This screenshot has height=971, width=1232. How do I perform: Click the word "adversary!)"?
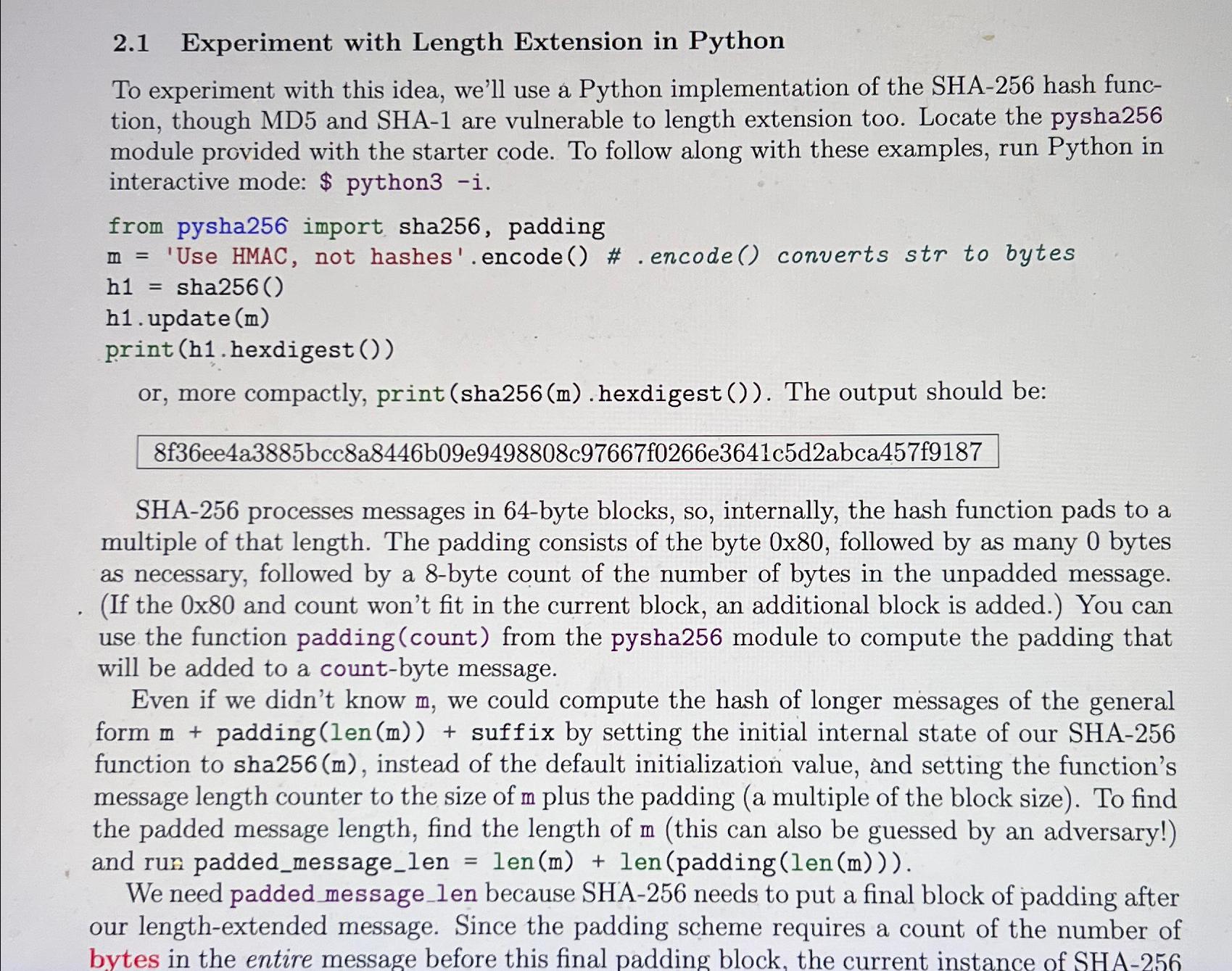click(1109, 830)
